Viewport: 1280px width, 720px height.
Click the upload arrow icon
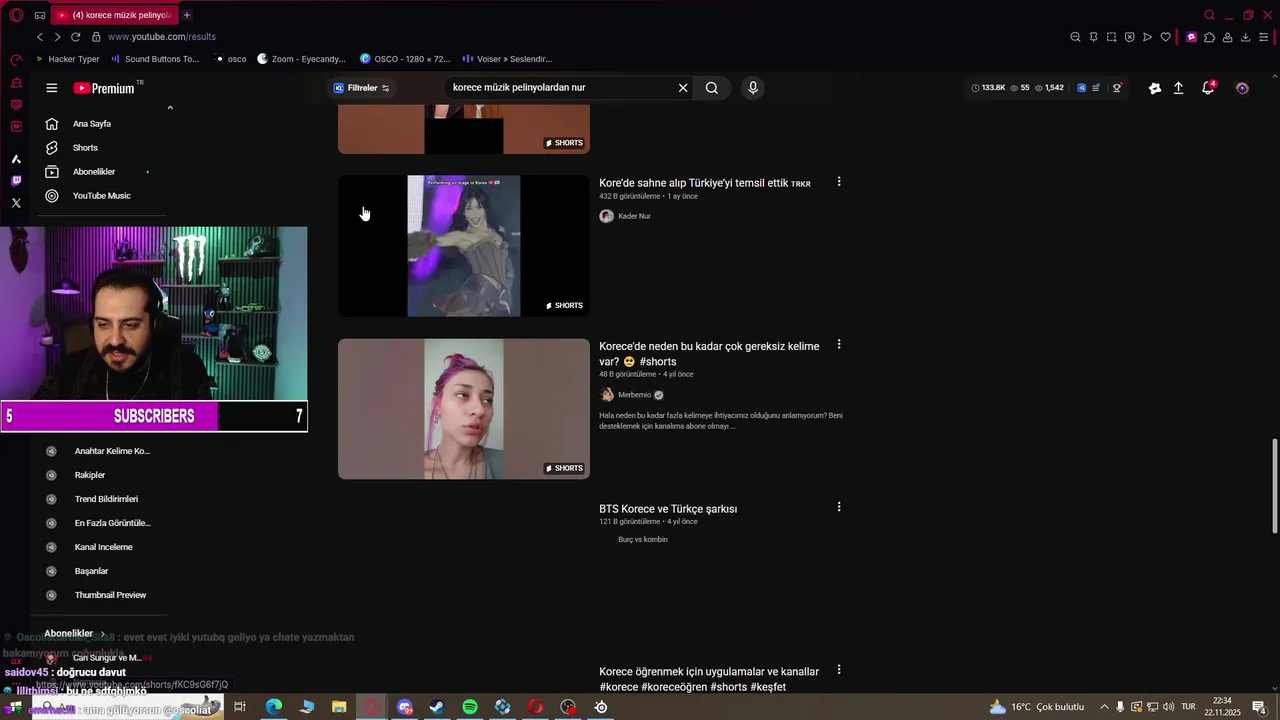1179,88
